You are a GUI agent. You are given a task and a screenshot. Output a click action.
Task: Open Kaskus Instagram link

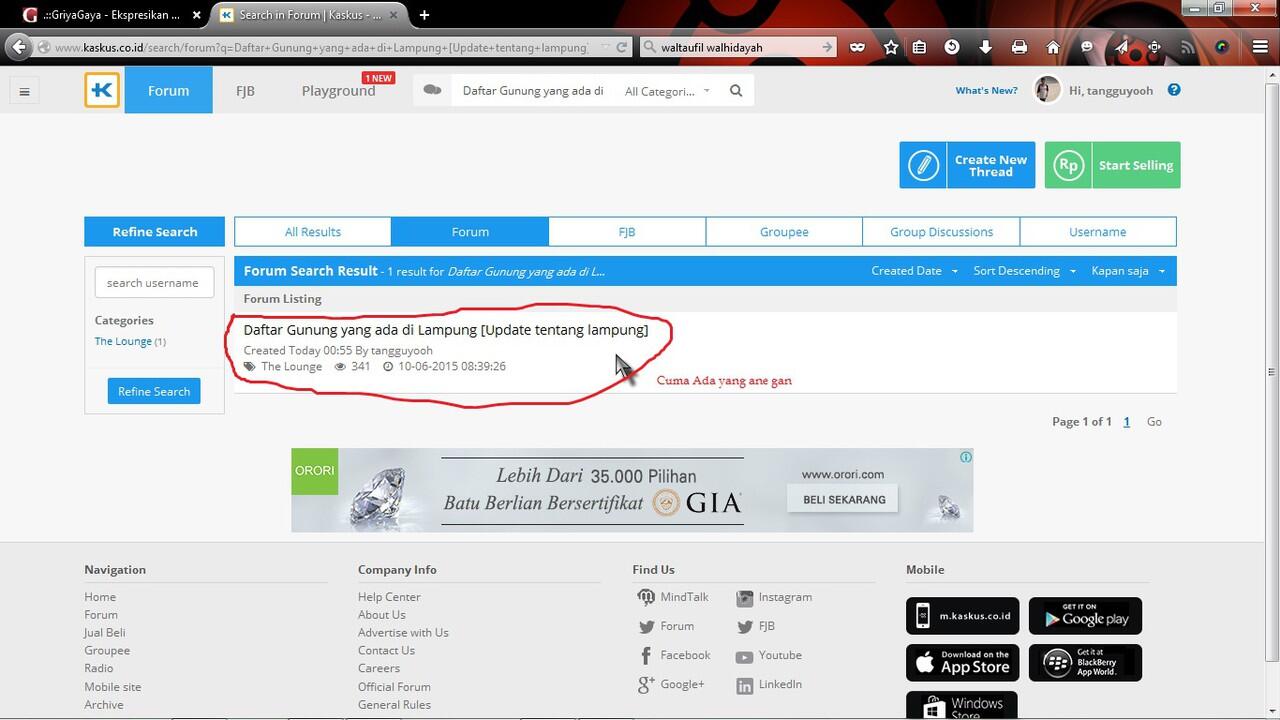[x=774, y=597]
